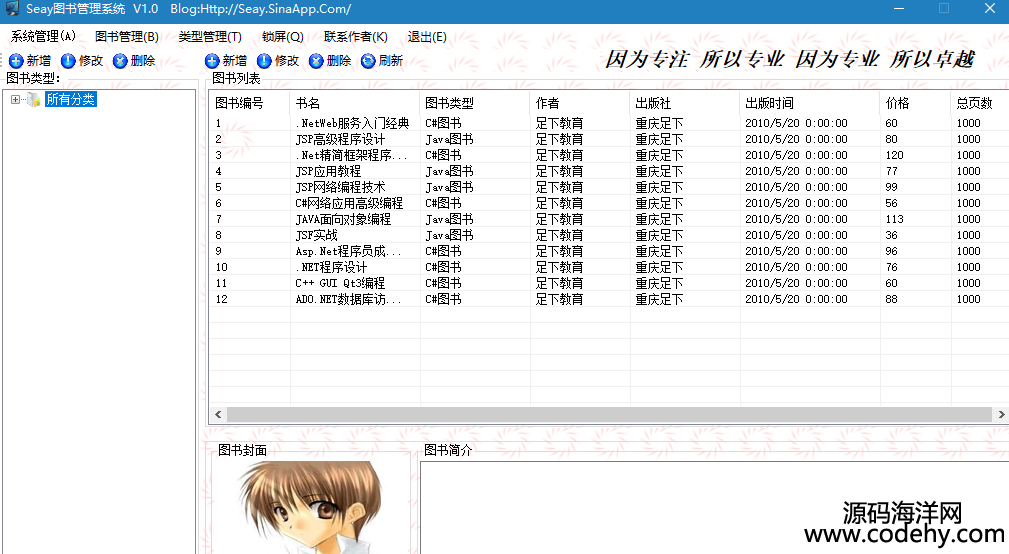
Task: Click the horizontal scrollbar thumb of book list
Action: 609,414
